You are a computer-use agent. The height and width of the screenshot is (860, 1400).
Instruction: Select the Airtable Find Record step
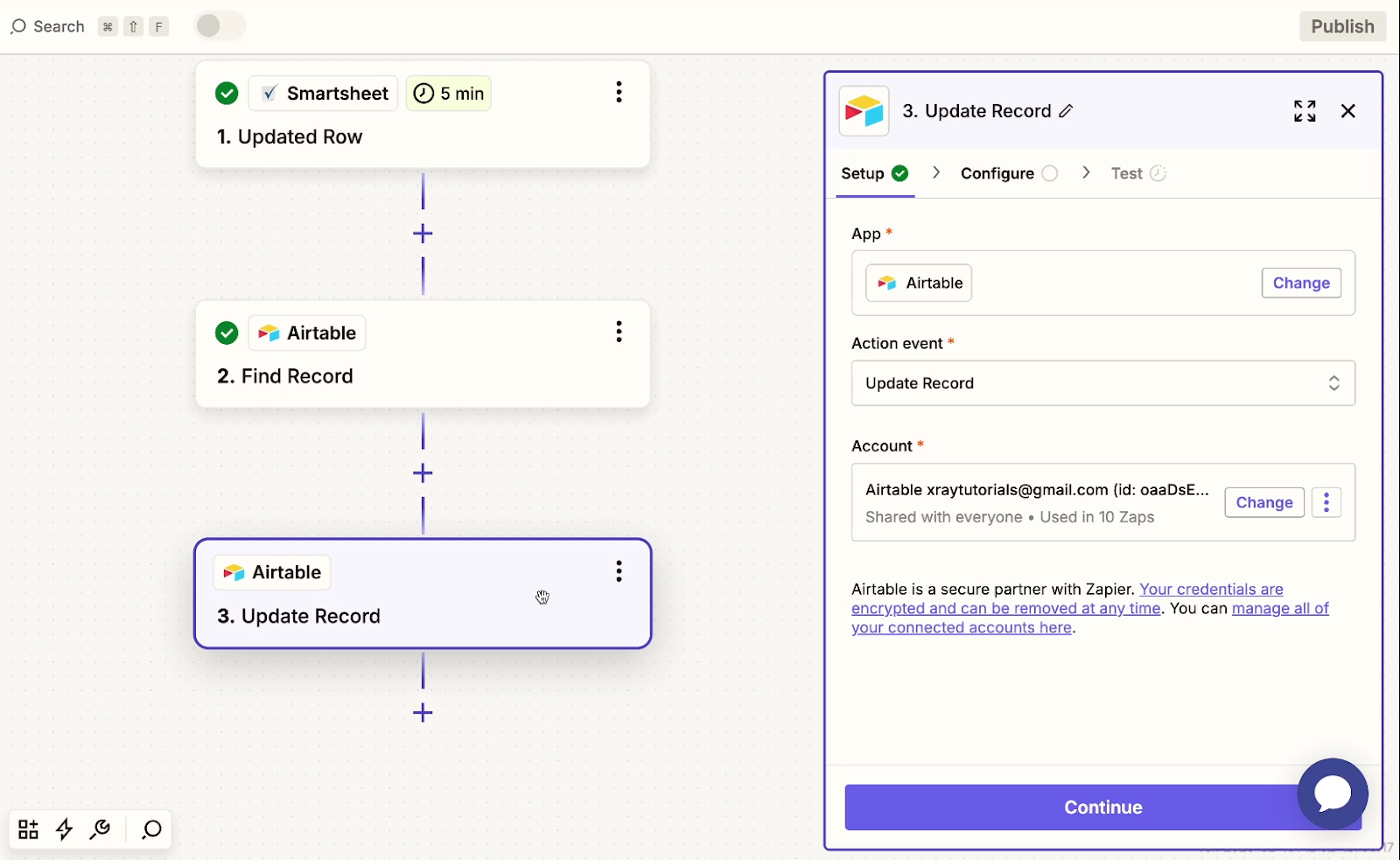[x=423, y=354]
